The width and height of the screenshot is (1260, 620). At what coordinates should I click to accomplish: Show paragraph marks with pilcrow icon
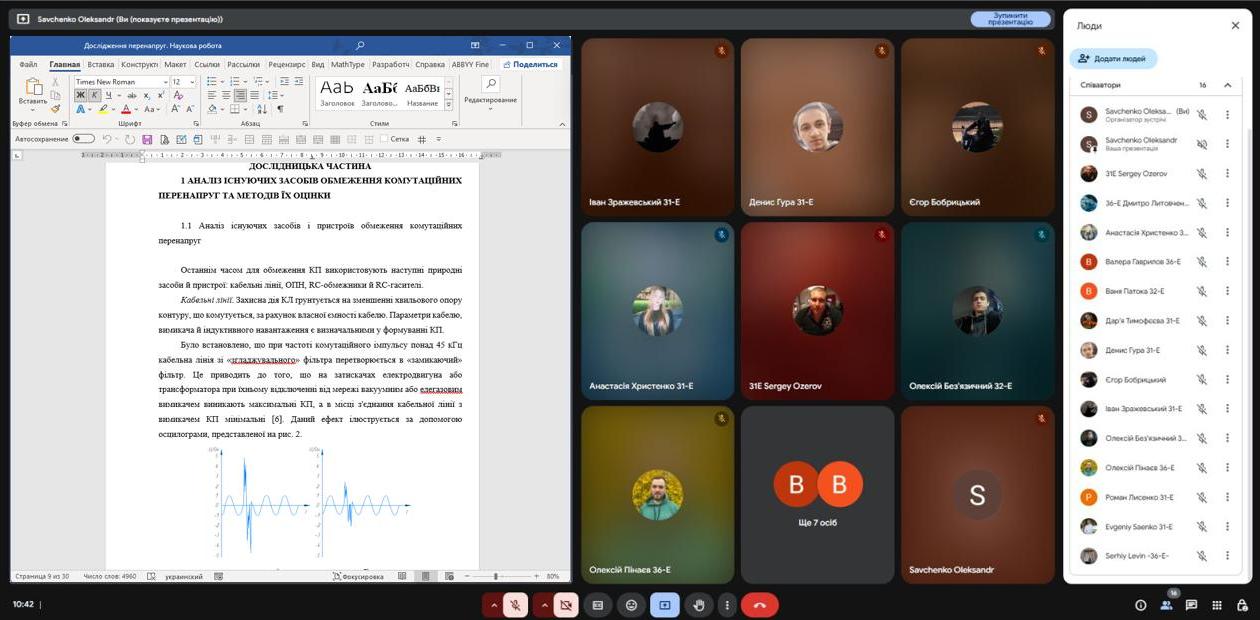click(x=280, y=109)
